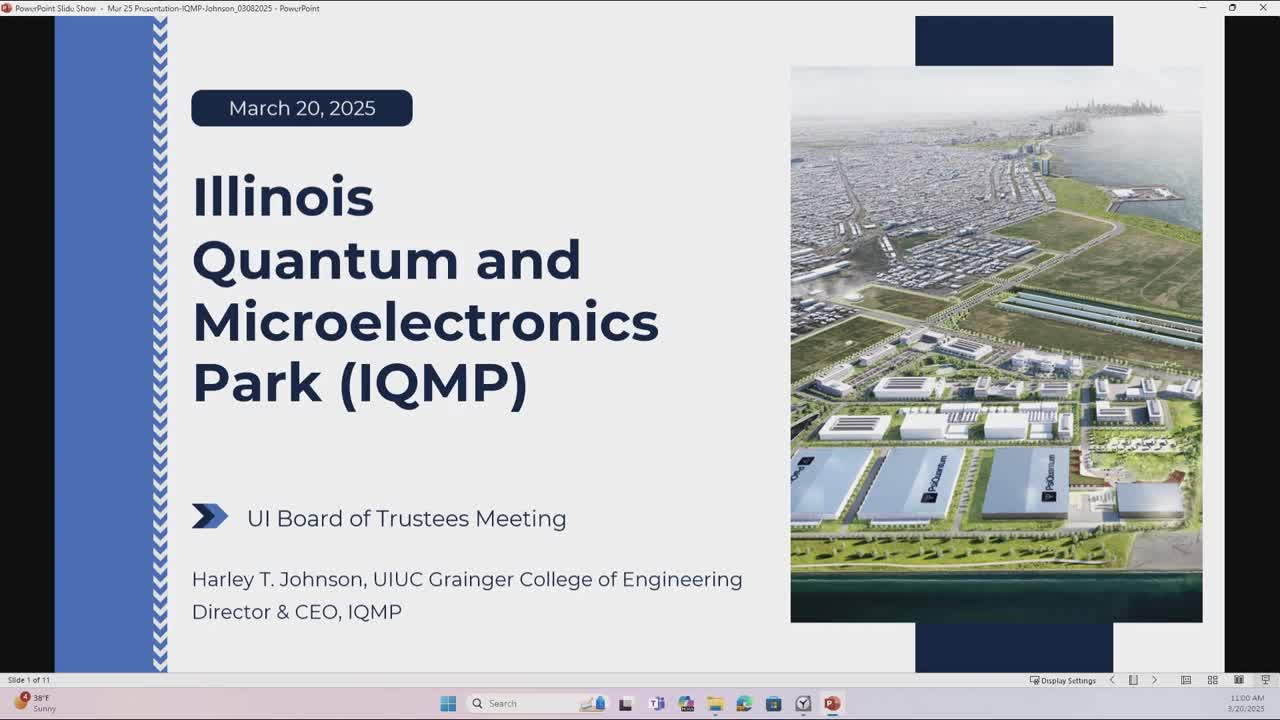Image resolution: width=1280 pixels, height=720 pixels.
Task: Click the 'Director & CEO, IQMP' line
Action: [x=297, y=611]
